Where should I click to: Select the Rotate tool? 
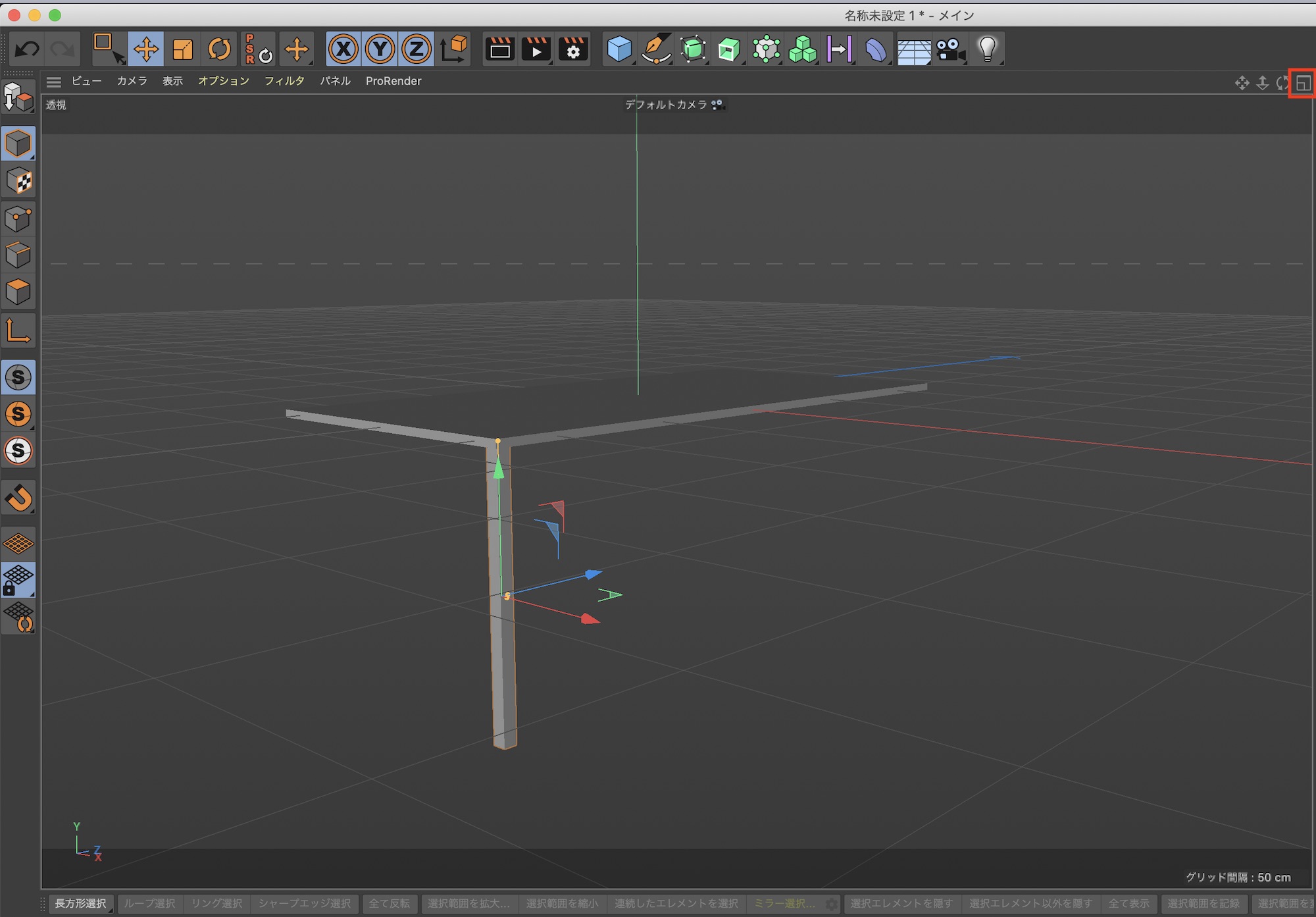point(219,49)
